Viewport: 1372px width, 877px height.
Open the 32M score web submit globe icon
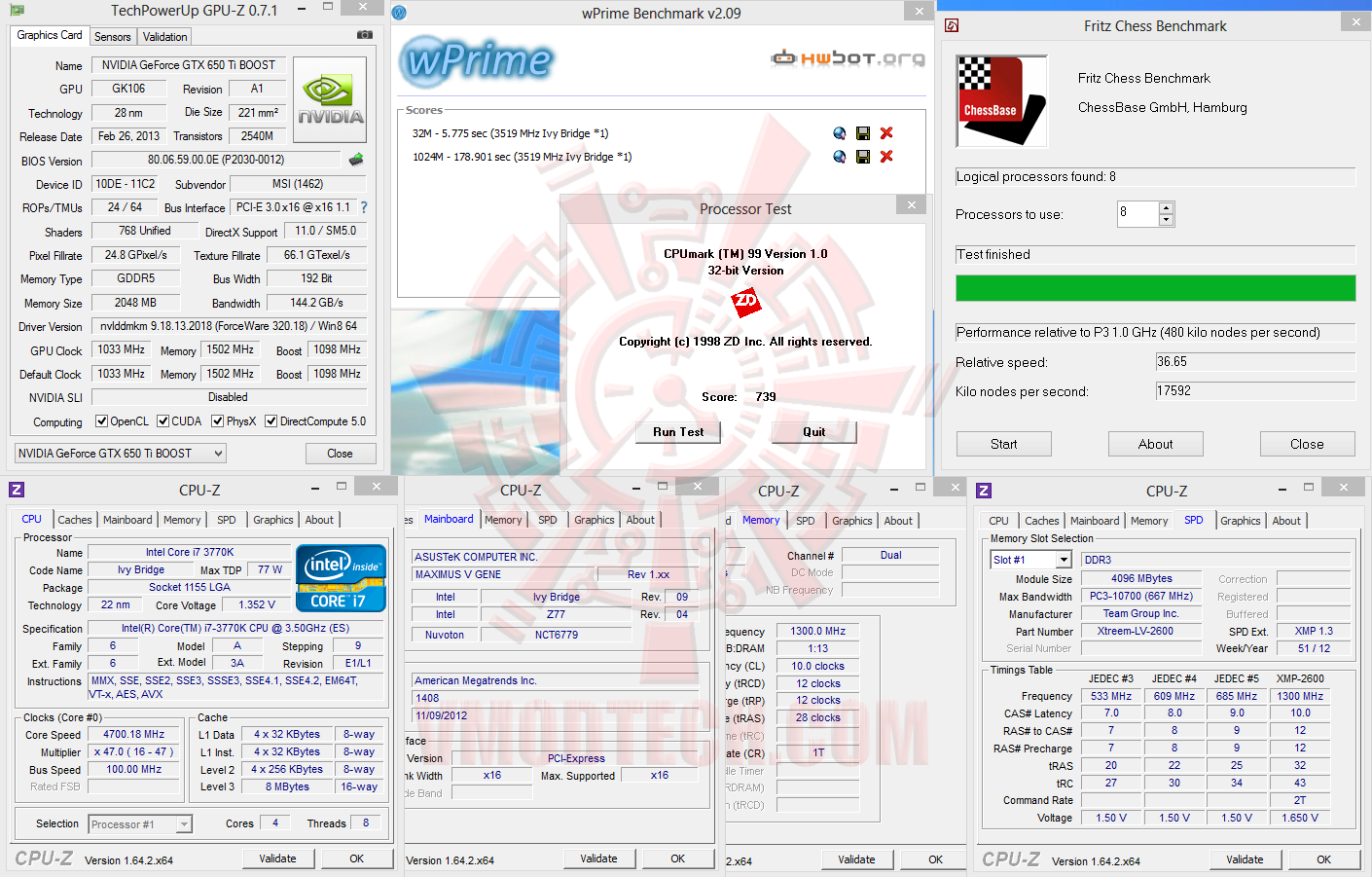840,133
